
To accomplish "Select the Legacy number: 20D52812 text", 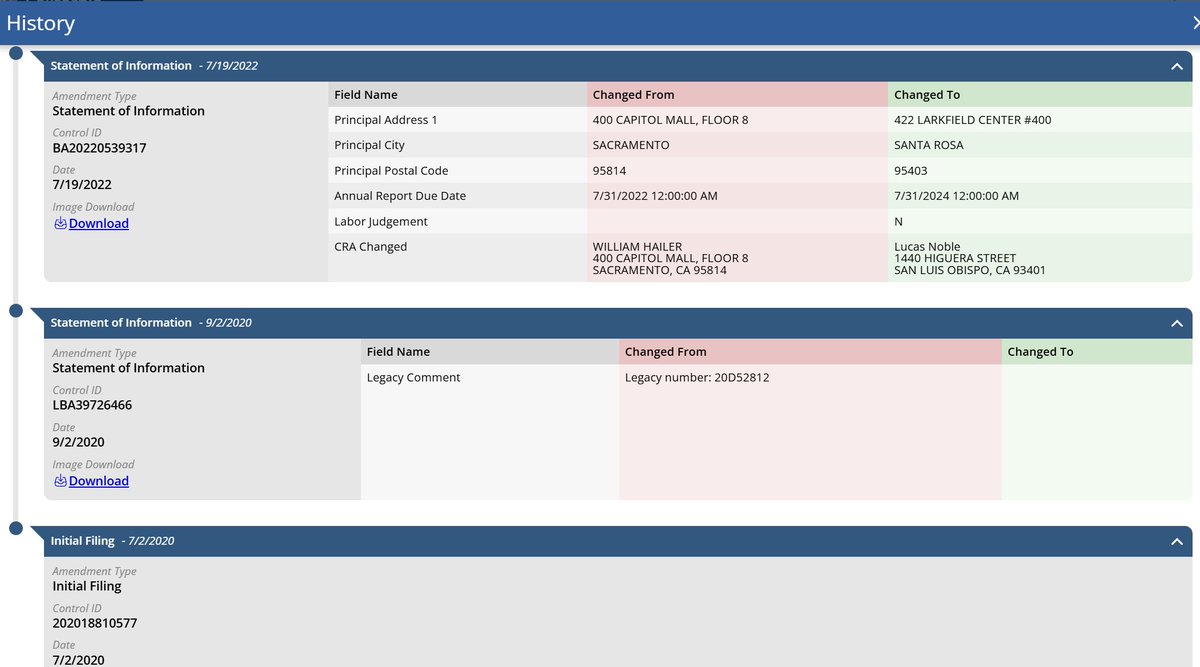I will point(697,378).
